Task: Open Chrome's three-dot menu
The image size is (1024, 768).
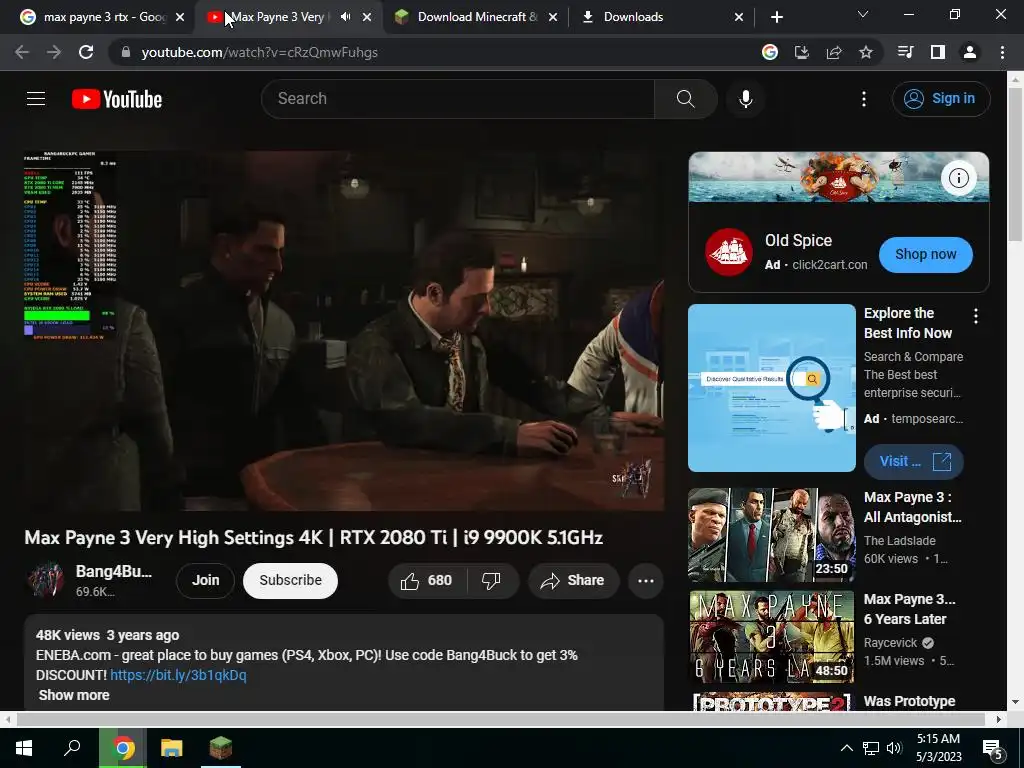Action: (1002, 52)
